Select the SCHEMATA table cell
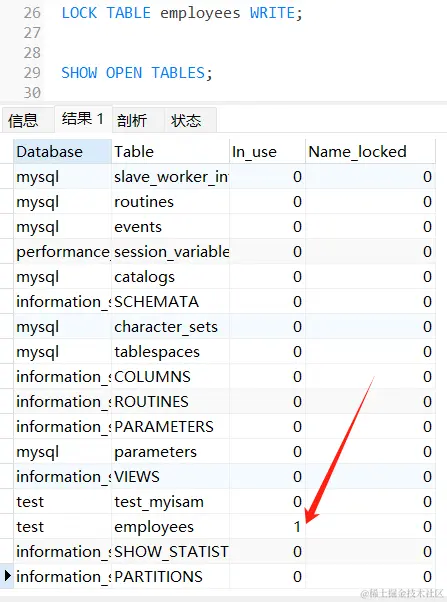Screen dimensions: 447x602 click(x=171, y=301)
